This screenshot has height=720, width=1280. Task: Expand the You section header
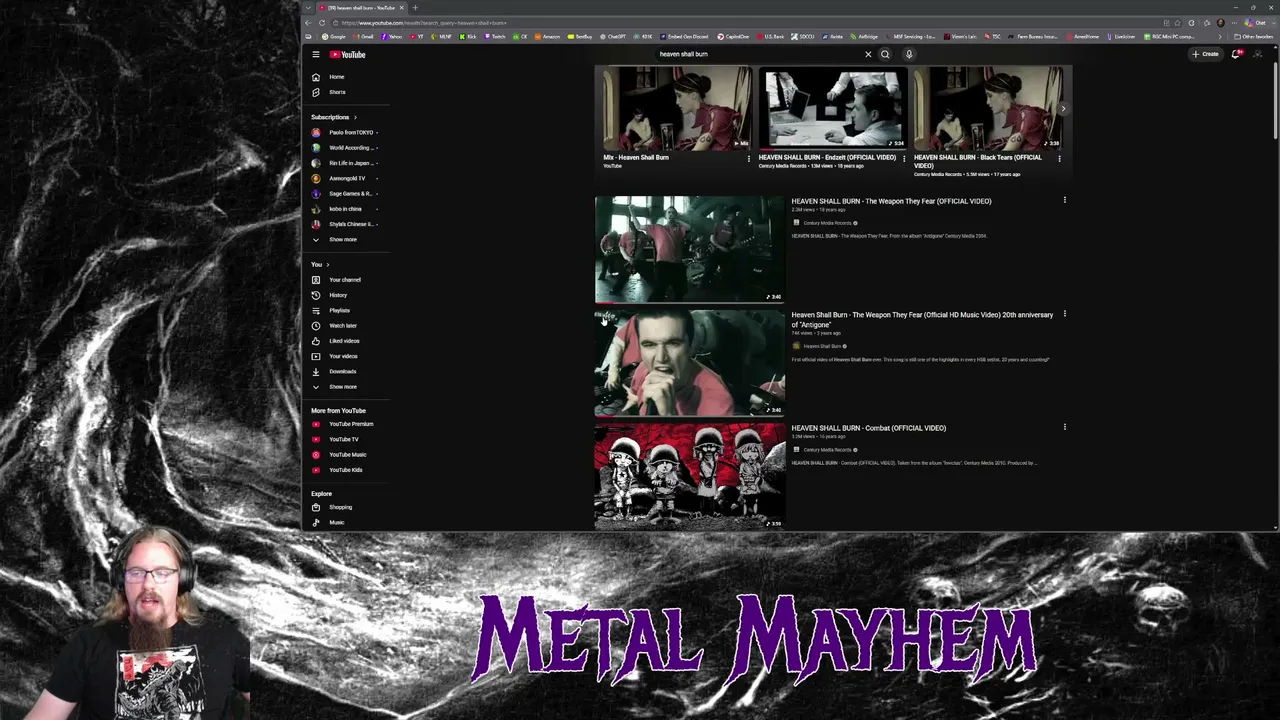[320, 264]
